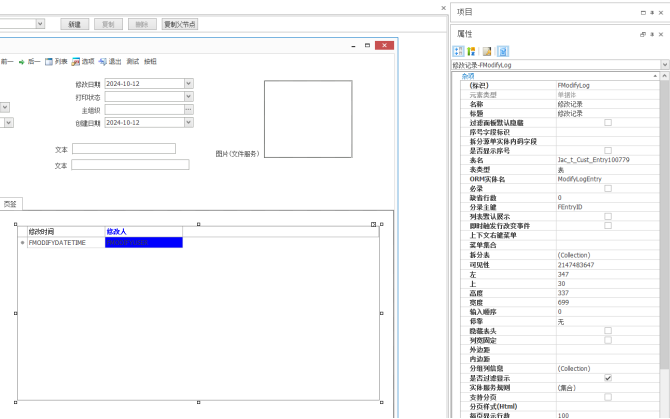Click the 列表 (list) icon in form toolbar
The width and height of the screenshot is (670, 419).
tap(49, 61)
